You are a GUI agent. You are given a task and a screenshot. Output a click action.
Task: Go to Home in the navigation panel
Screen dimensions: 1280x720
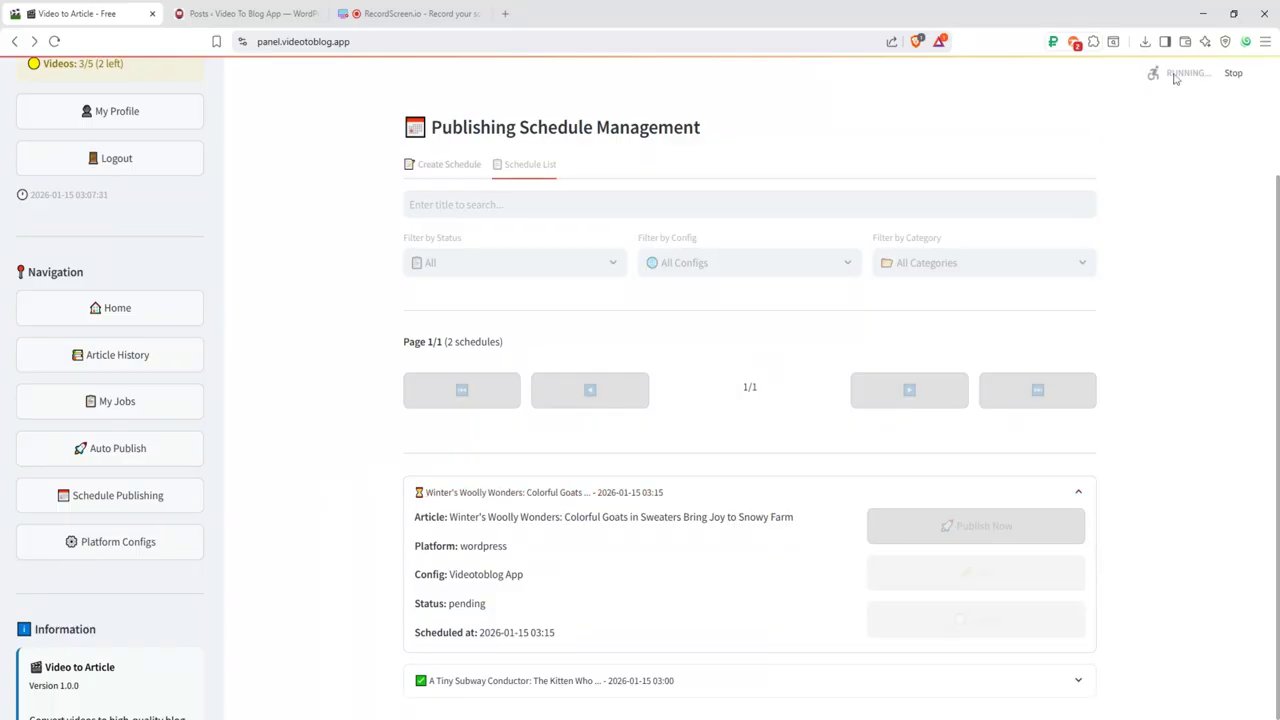pyautogui.click(x=110, y=307)
